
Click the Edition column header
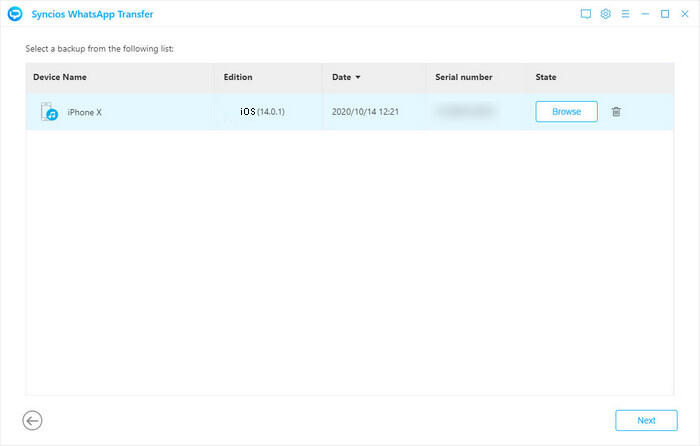[x=238, y=77]
